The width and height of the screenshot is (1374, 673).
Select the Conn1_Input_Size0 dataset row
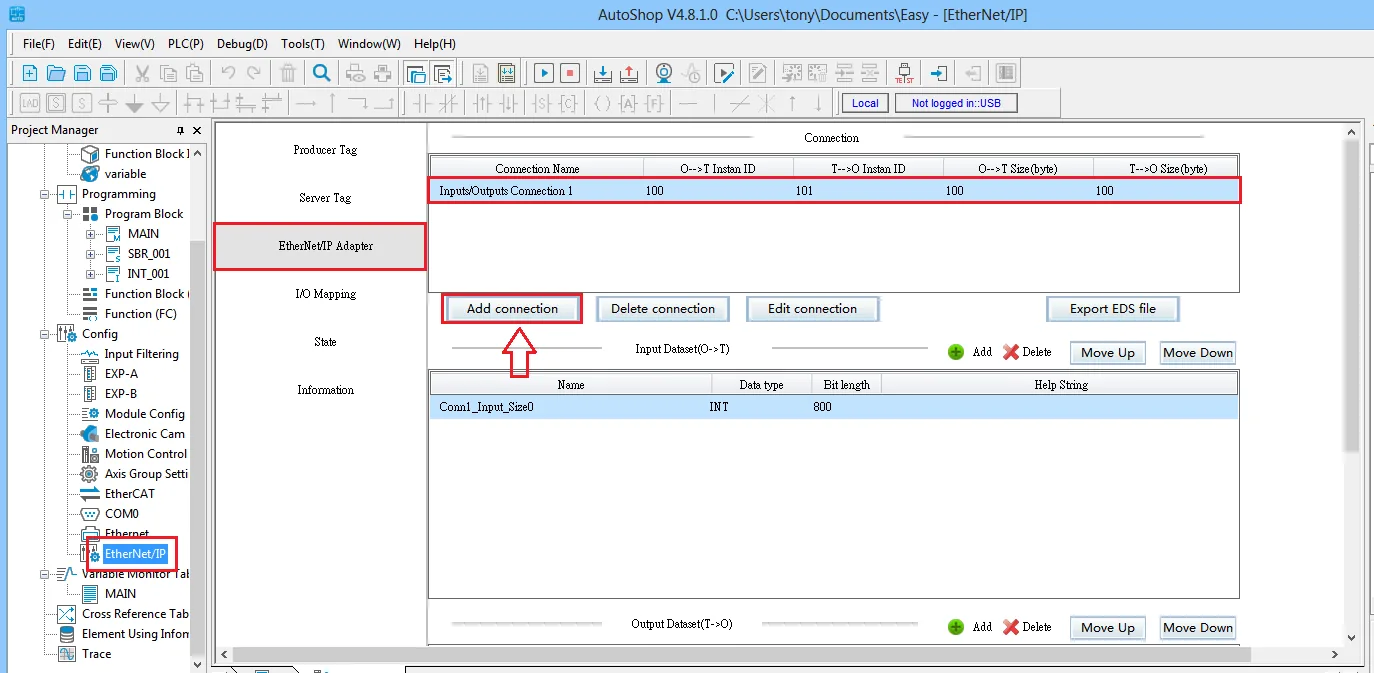point(834,407)
